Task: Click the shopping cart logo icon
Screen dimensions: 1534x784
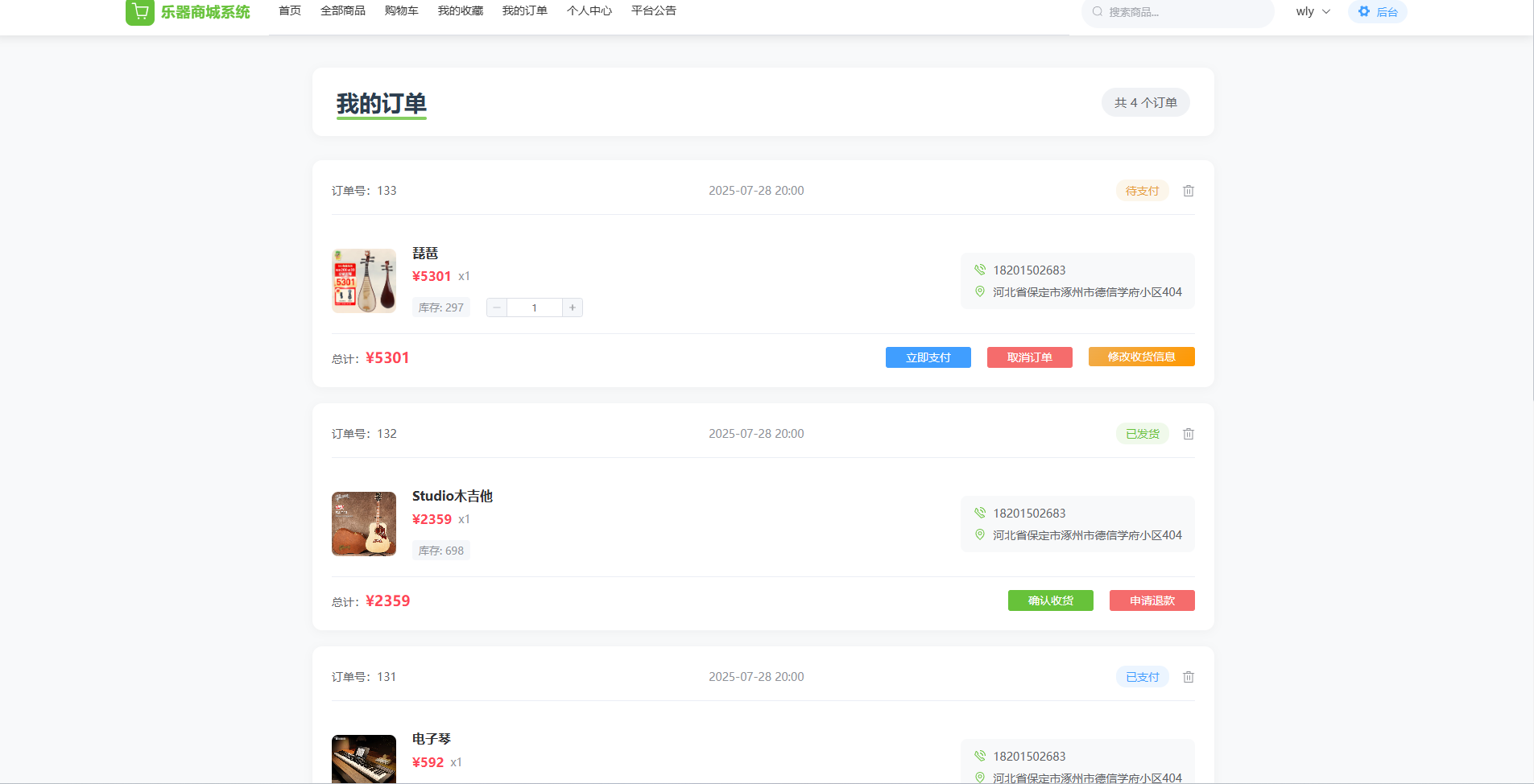Action: click(140, 12)
